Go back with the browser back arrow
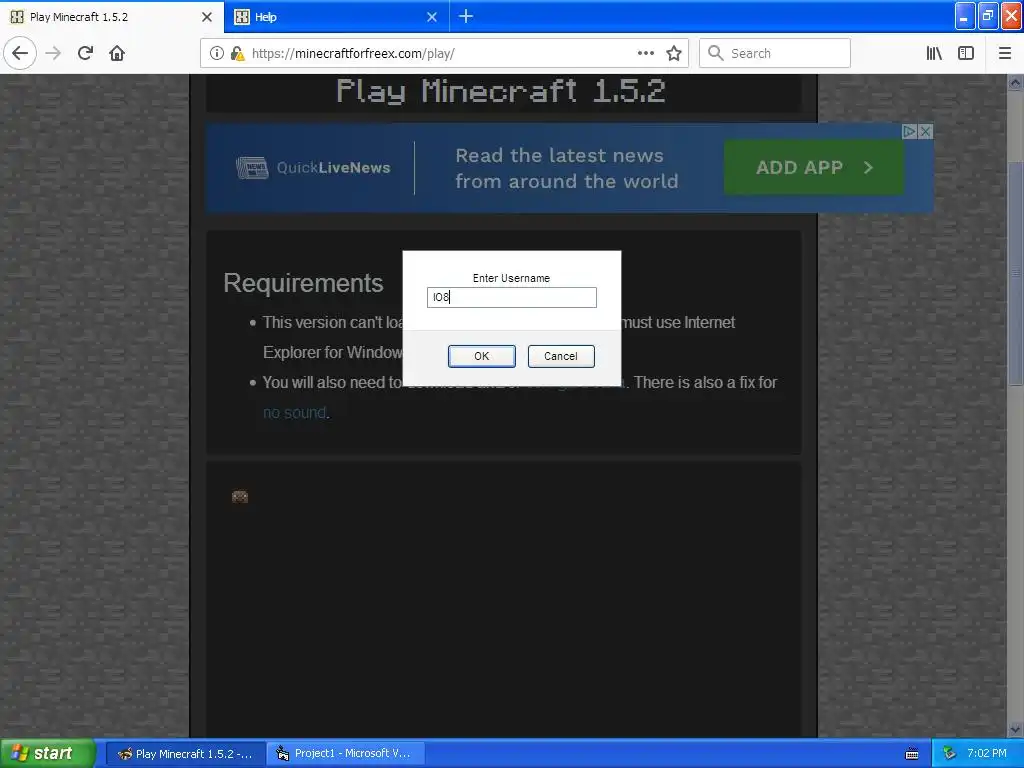1024x768 pixels. (20, 53)
